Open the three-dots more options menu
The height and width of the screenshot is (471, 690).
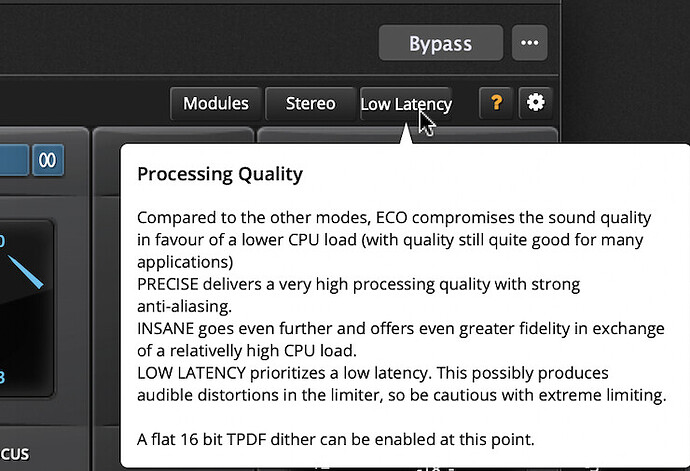pos(529,43)
